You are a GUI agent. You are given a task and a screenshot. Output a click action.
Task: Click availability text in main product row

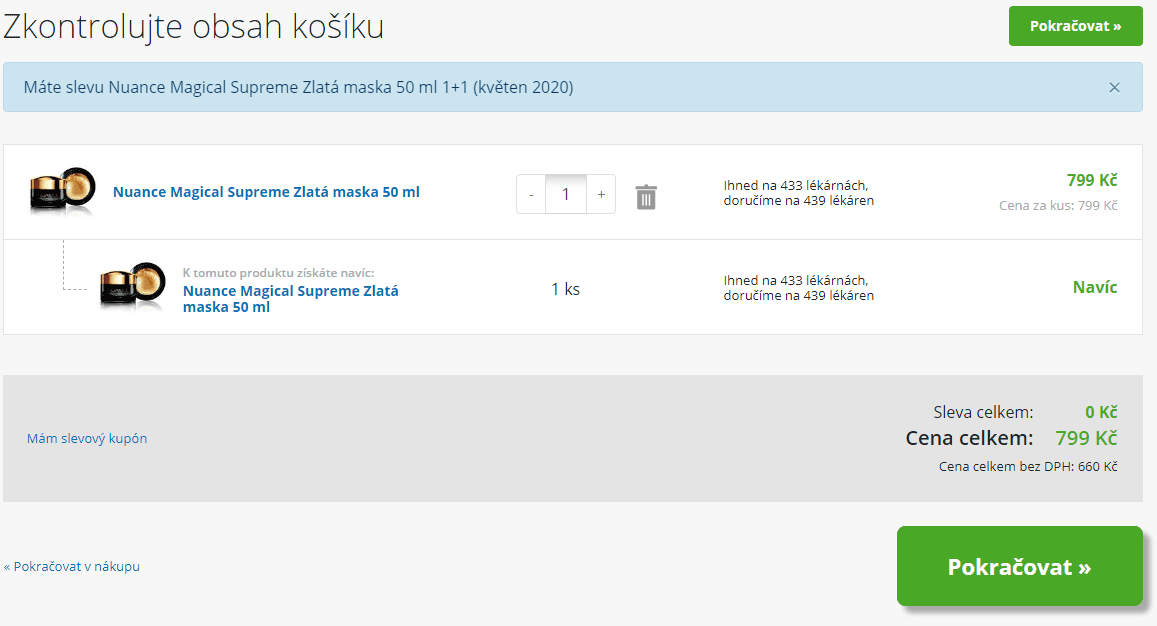tap(798, 193)
